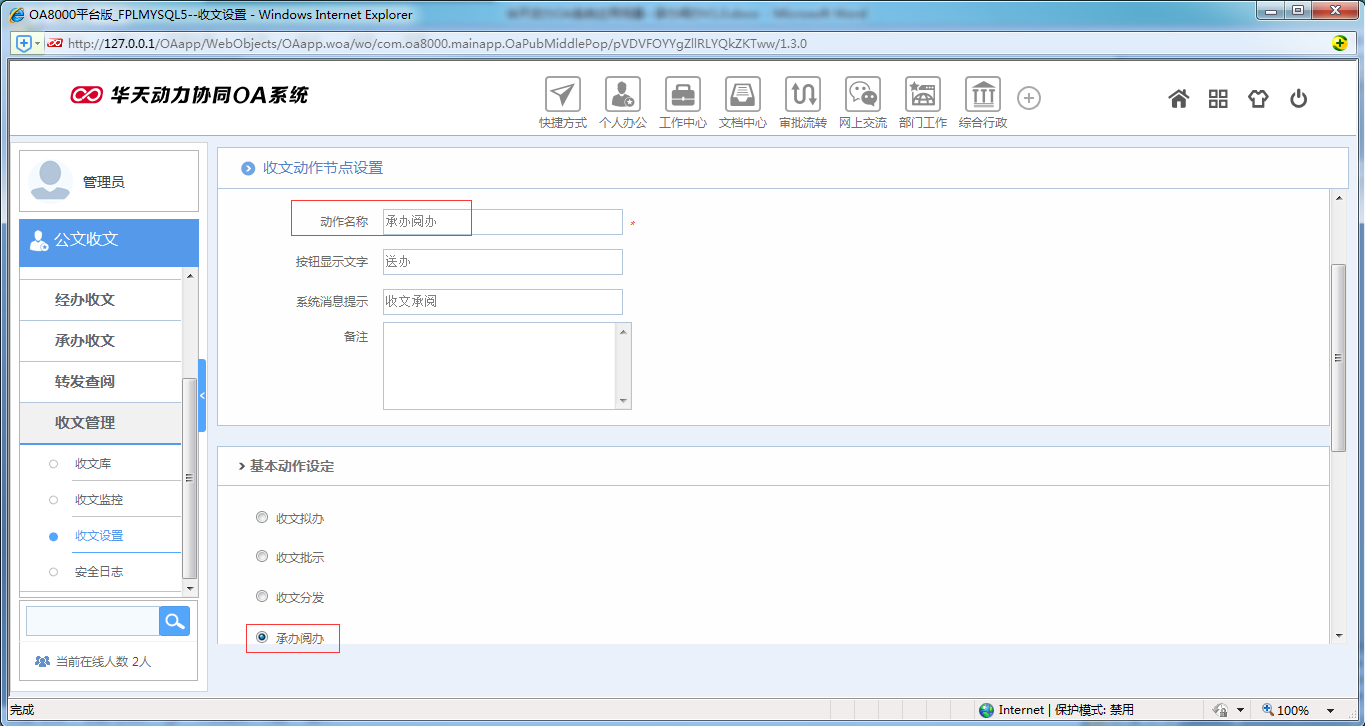Open 网上交流 chat icon
1365x726 pixels.
(x=862, y=96)
